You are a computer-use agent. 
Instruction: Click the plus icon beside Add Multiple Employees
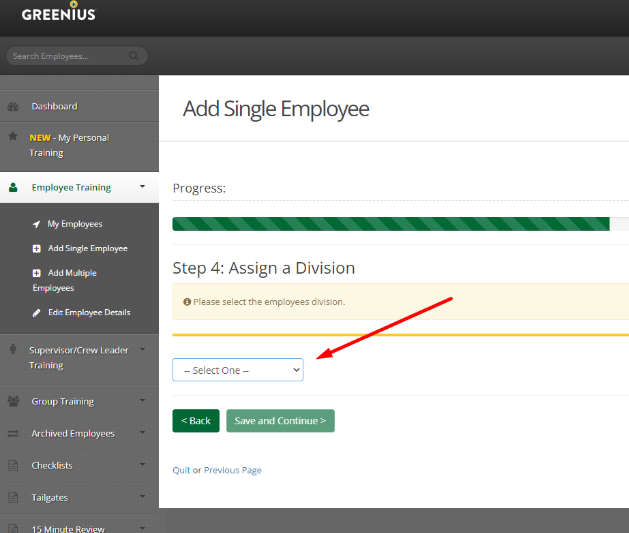pyautogui.click(x=37, y=273)
